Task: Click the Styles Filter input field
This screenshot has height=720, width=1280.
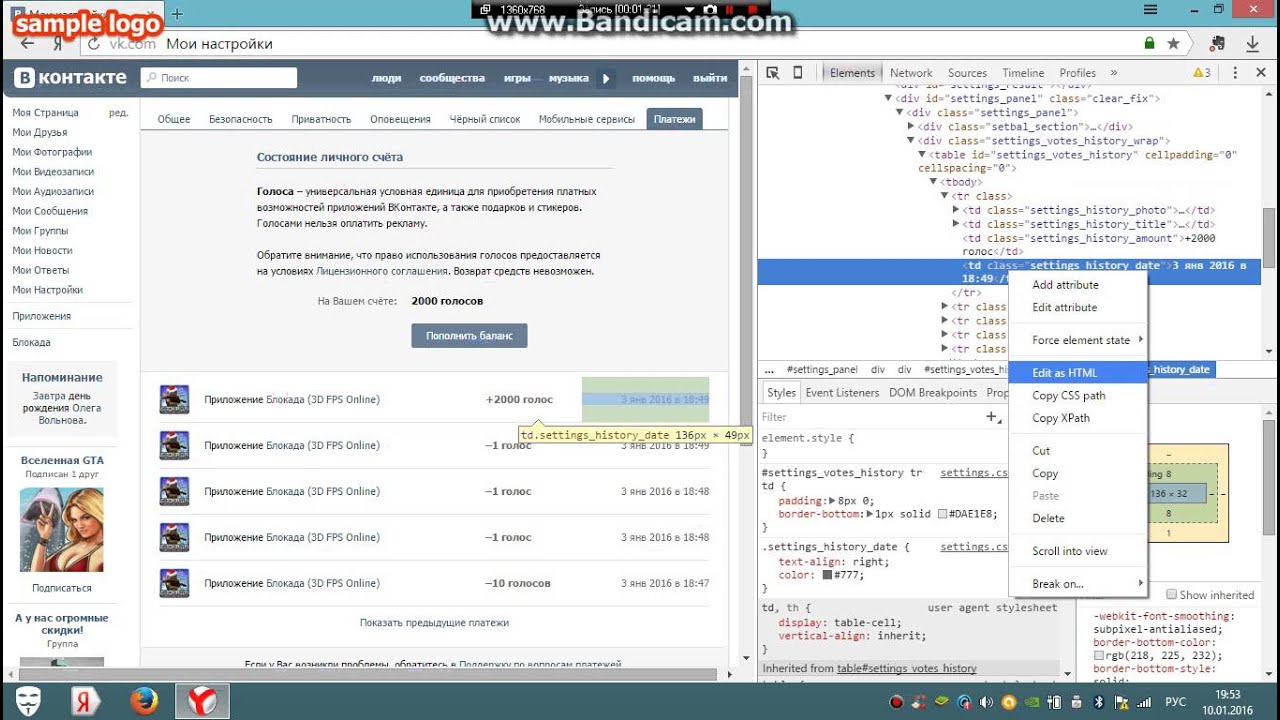Action: 870,417
